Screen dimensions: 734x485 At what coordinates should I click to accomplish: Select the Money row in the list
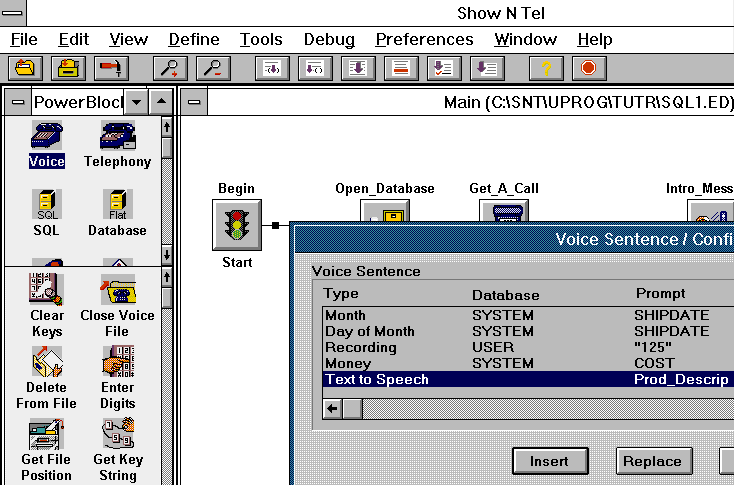528,363
